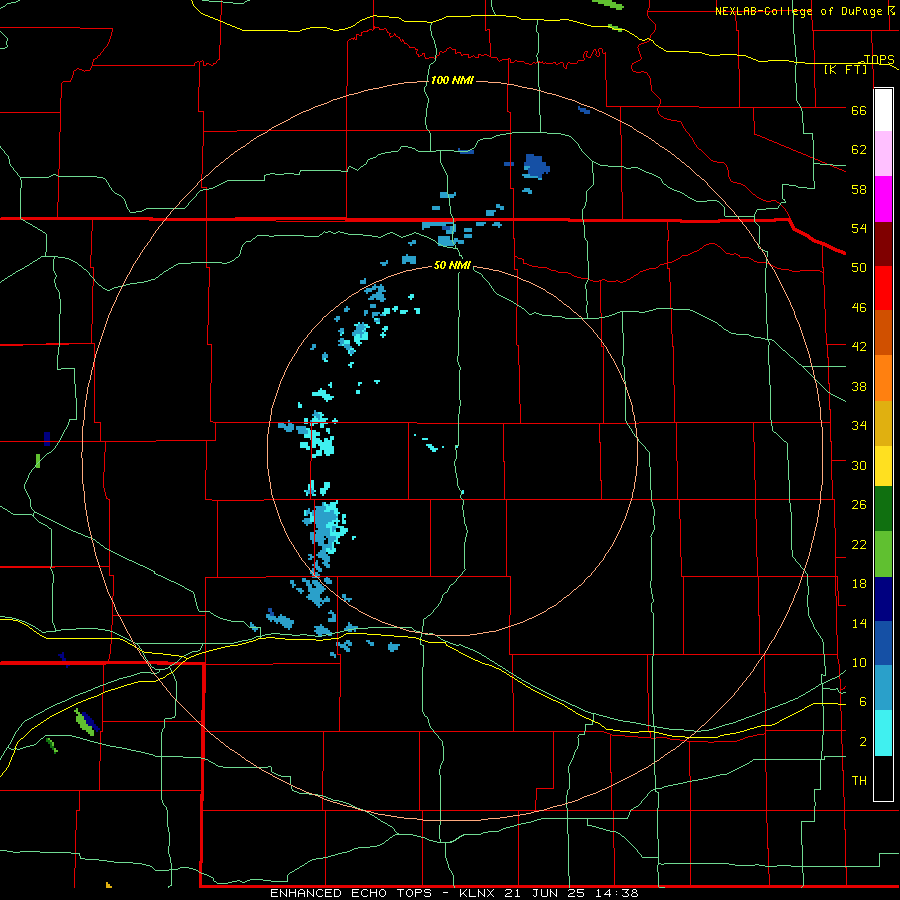Viewport: 900px width, 900px height.
Task: Select the bright red legend swatch
Action: click(x=883, y=288)
